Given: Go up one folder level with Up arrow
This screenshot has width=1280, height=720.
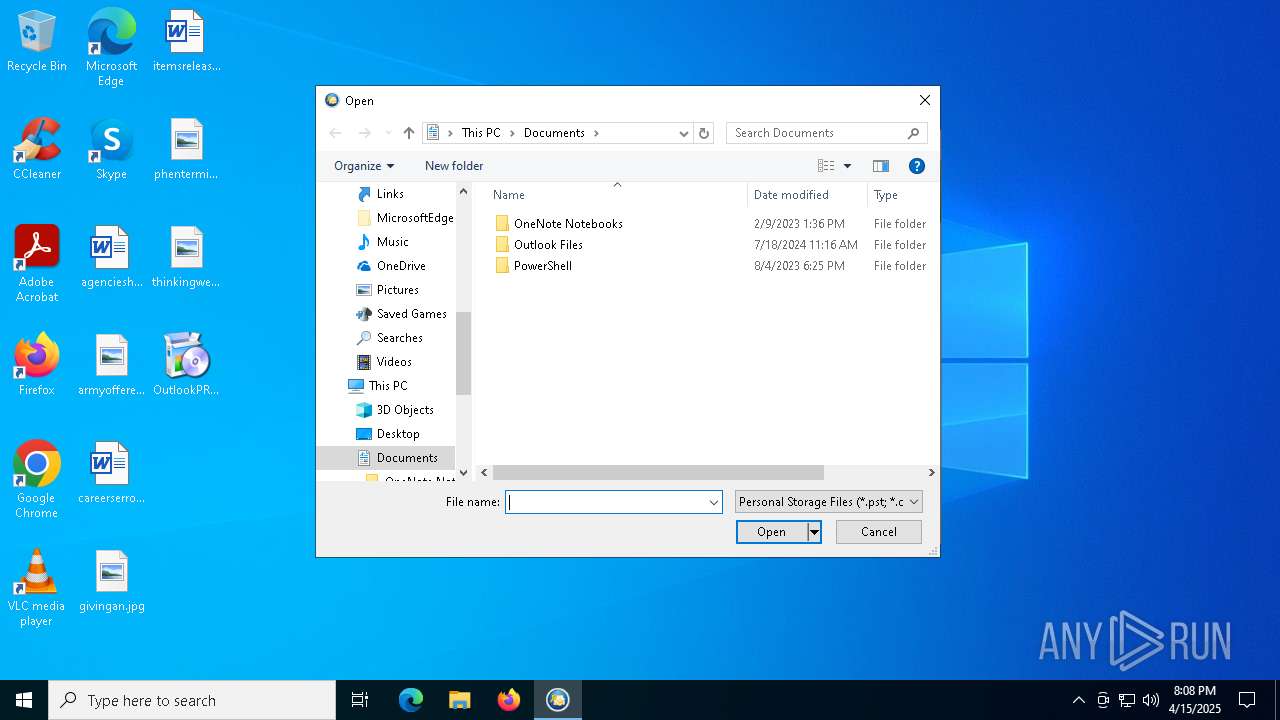Looking at the screenshot, I should coord(408,133).
